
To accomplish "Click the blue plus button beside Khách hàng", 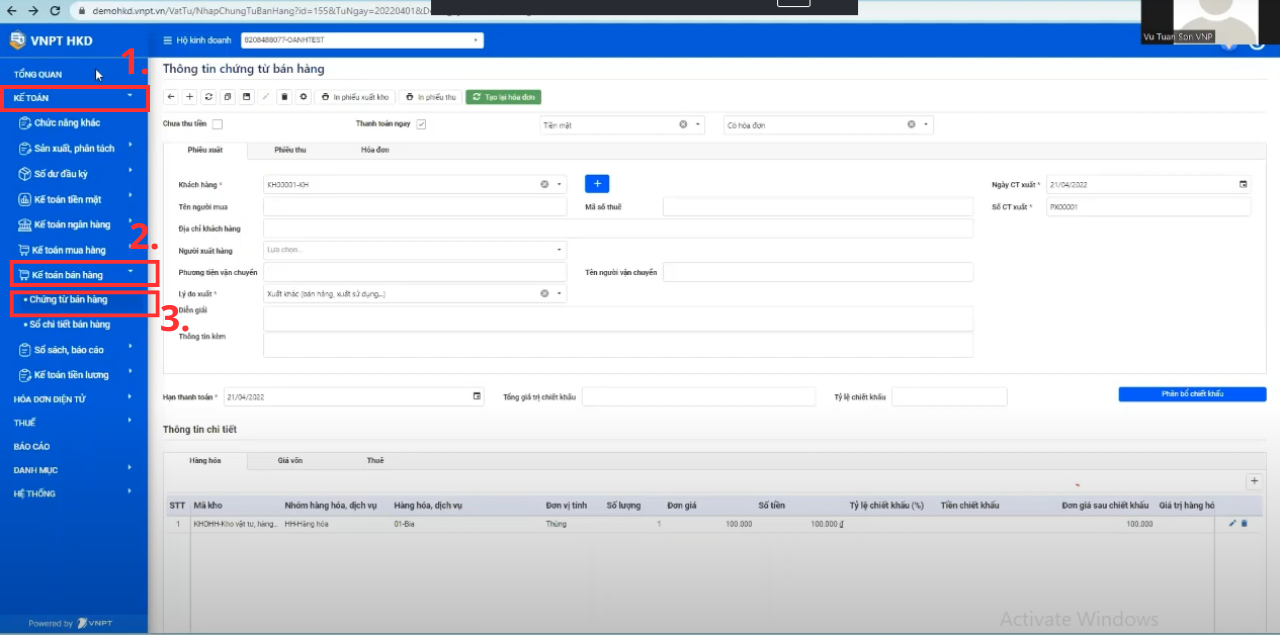I will [597, 184].
